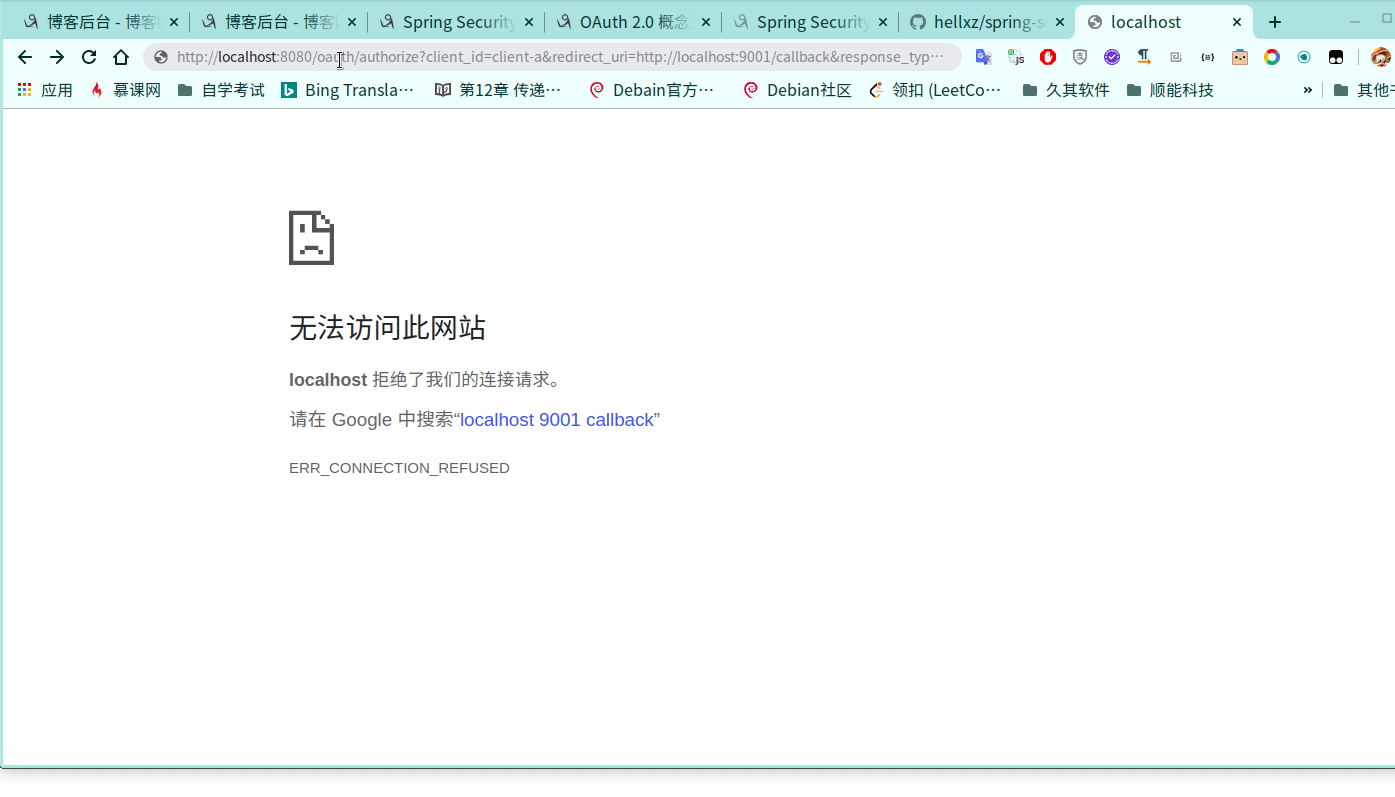Open the purple checkmark badge extension
Image resolution: width=1395 pixels, height=797 pixels.
[x=1112, y=57]
